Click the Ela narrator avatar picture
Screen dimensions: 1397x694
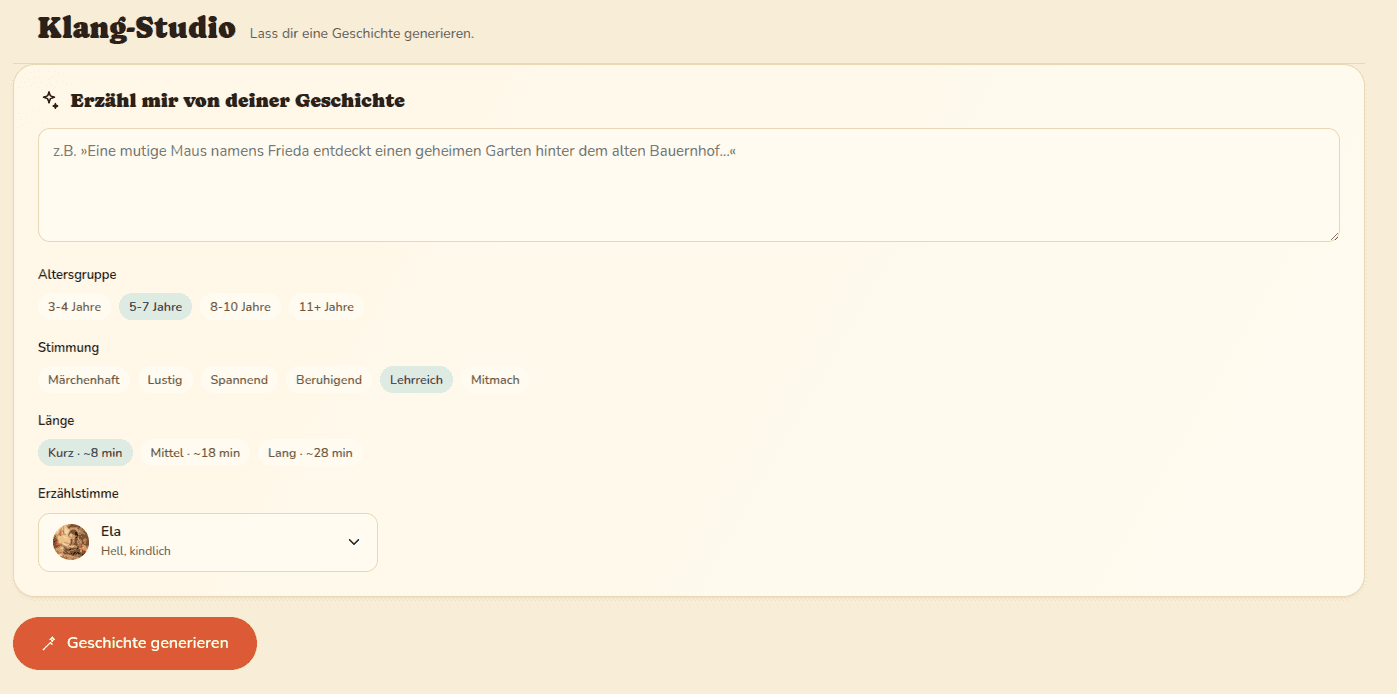[x=71, y=542]
